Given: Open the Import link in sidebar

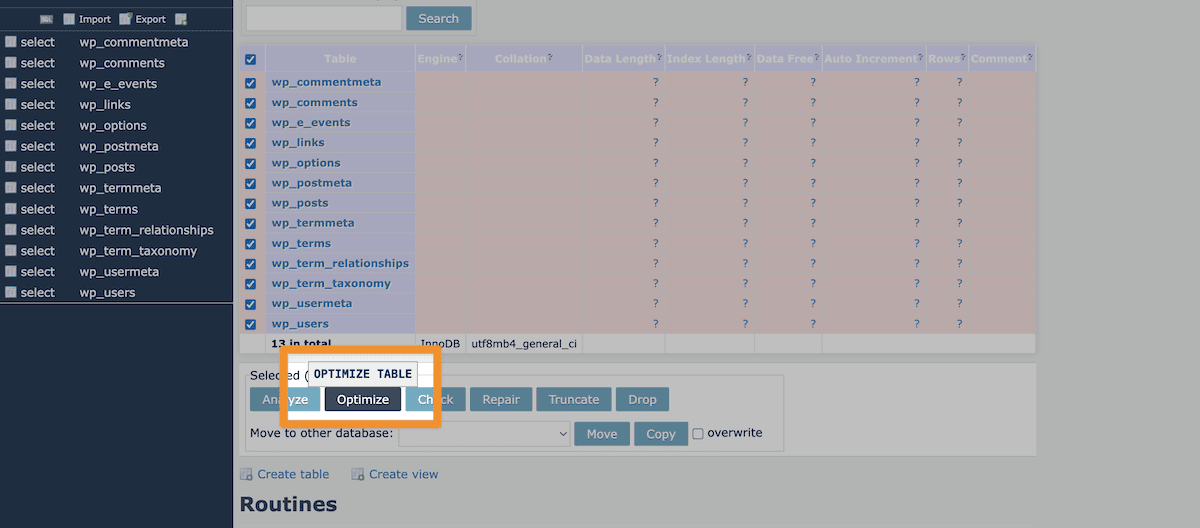Looking at the screenshot, I should (x=86, y=19).
